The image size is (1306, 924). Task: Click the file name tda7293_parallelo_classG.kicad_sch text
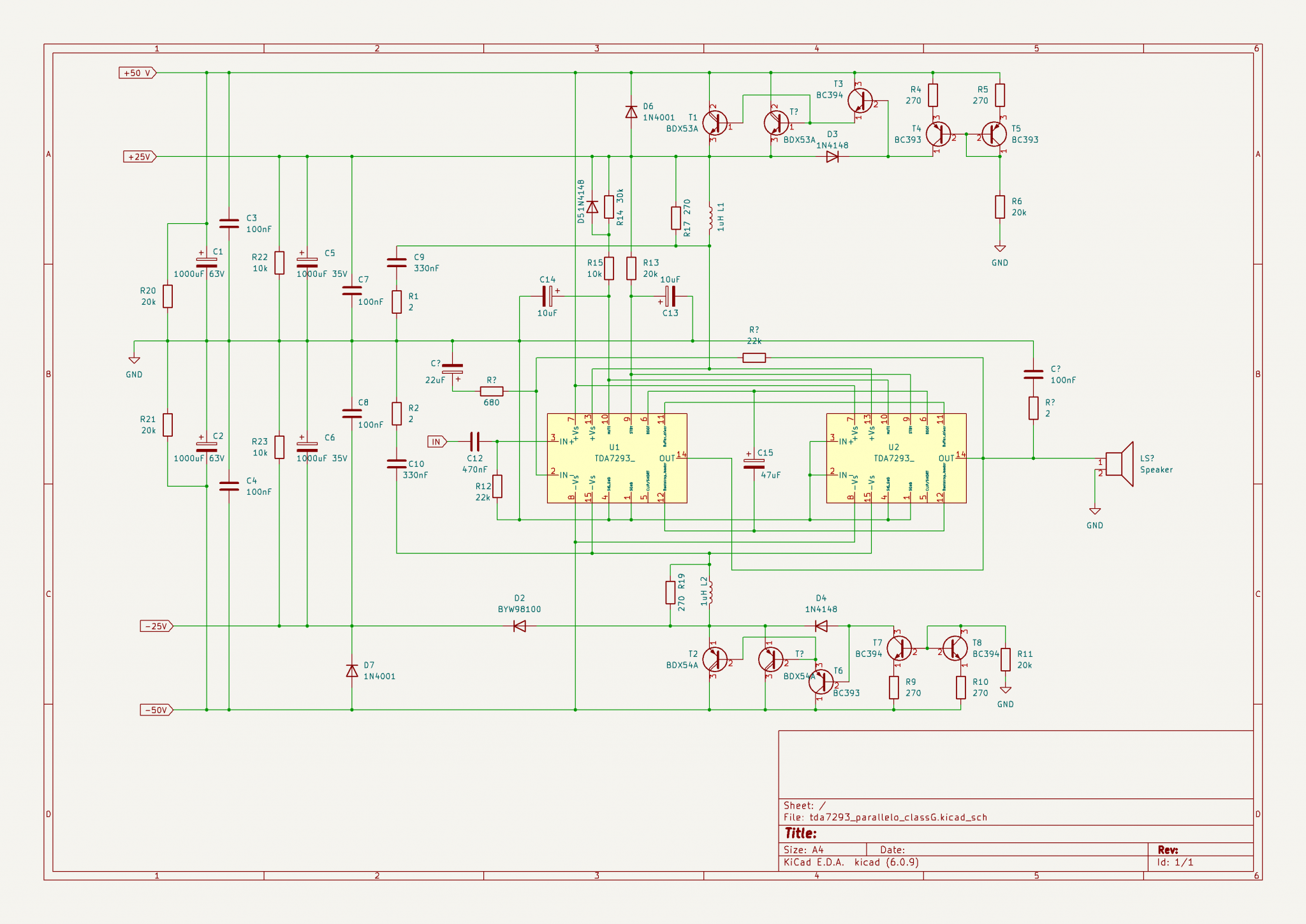coord(898,818)
